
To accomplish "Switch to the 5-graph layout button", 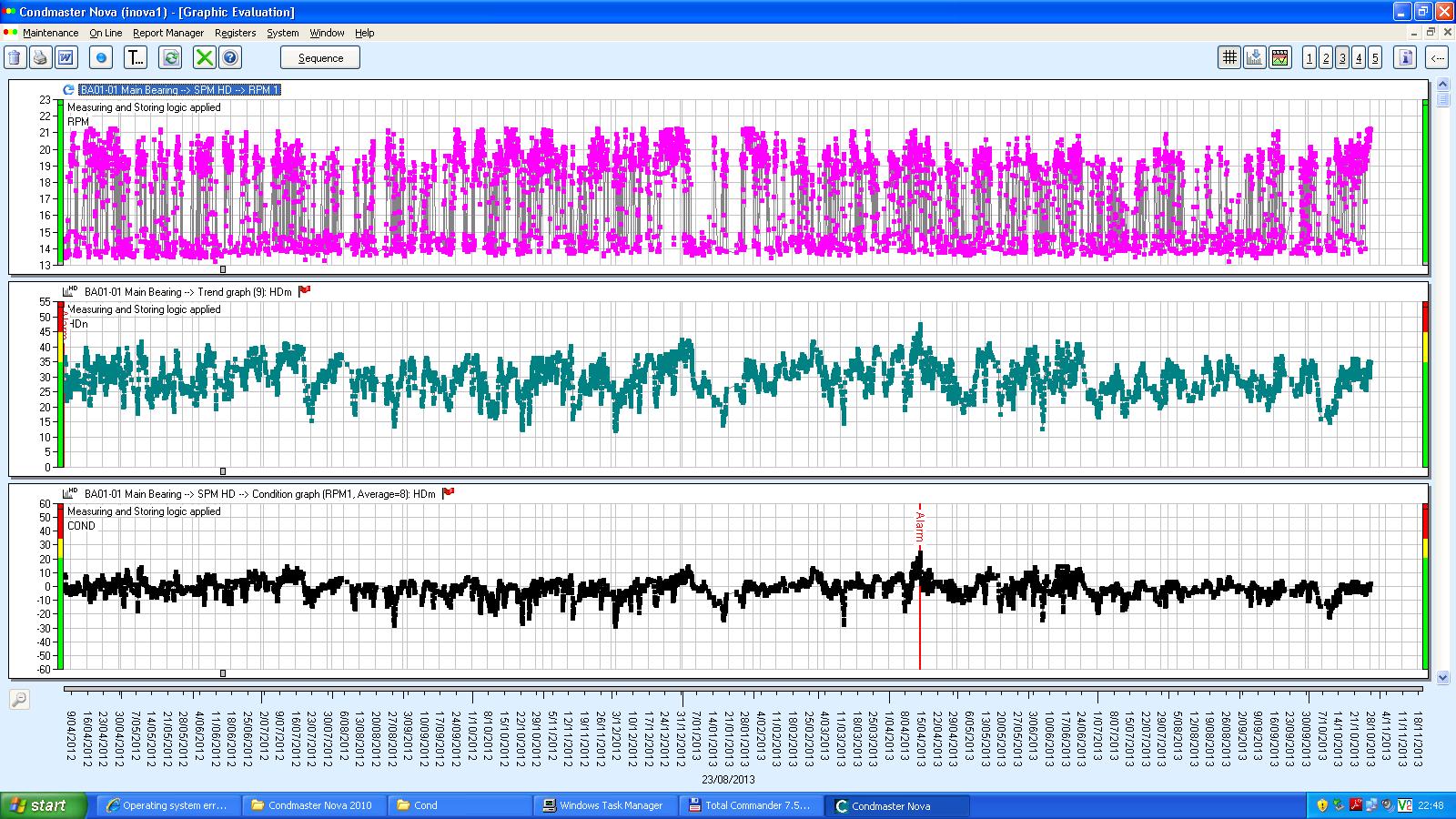I will (x=1375, y=58).
